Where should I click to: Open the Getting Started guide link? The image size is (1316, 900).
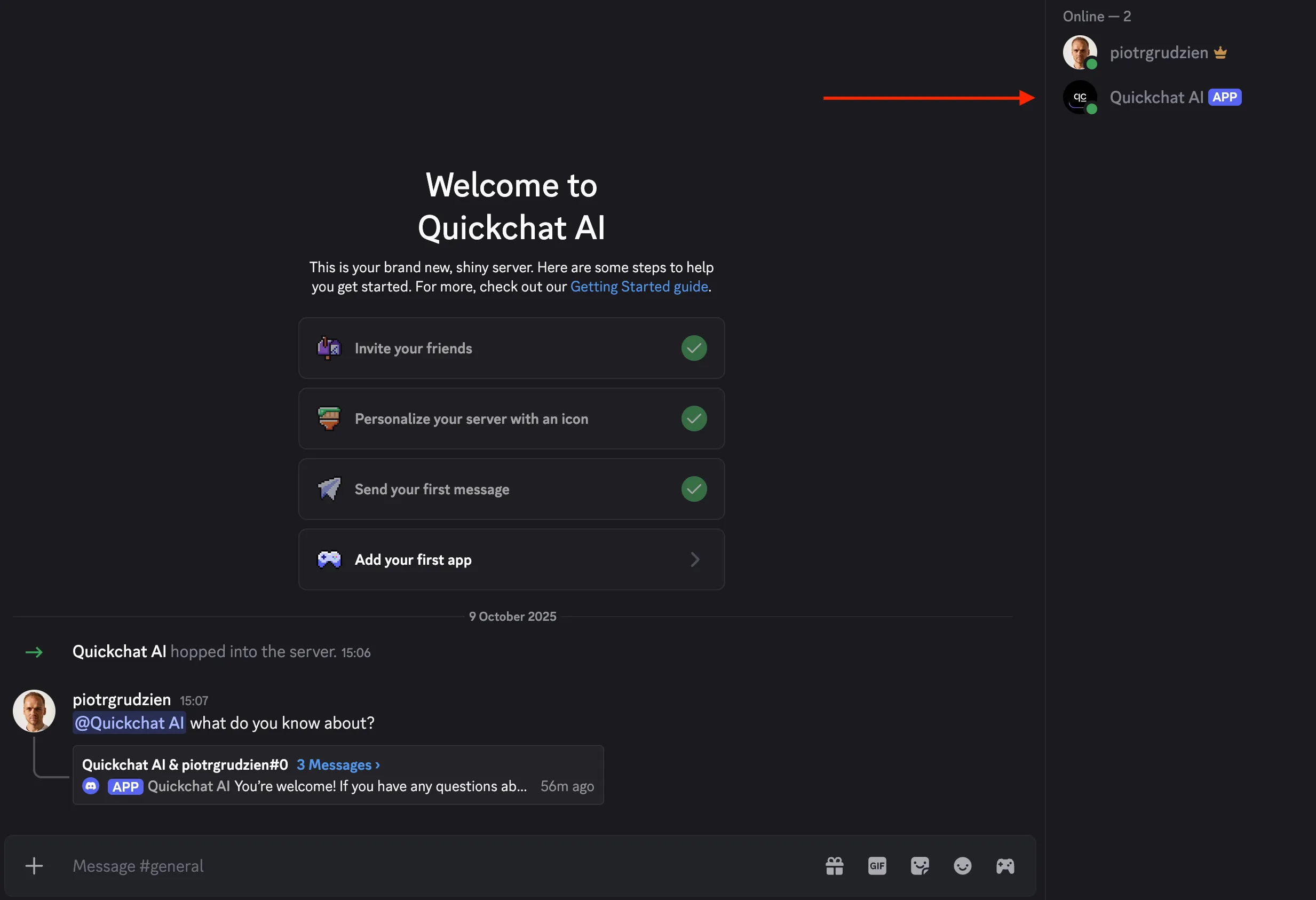[x=639, y=287]
